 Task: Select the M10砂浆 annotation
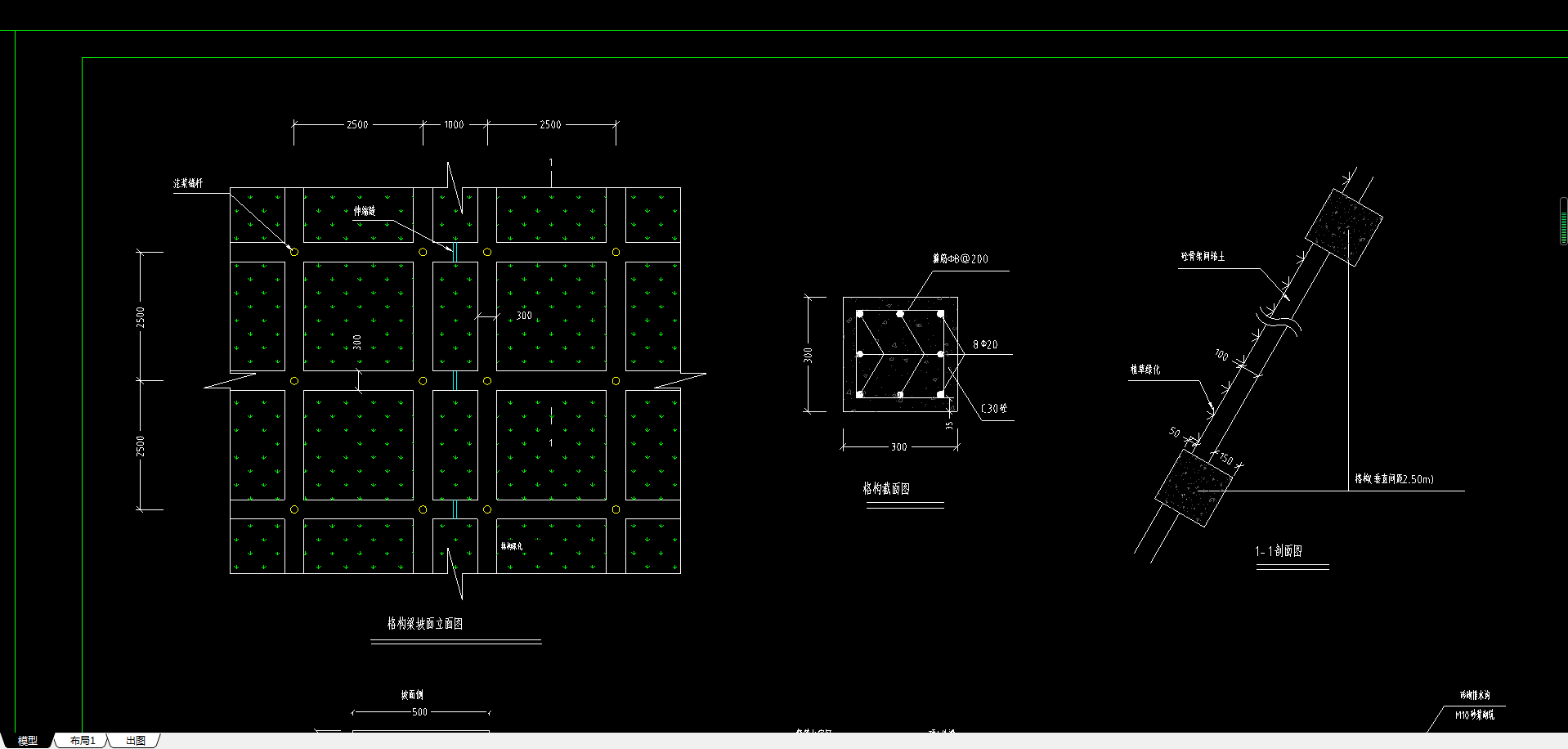pyautogui.click(x=1475, y=715)
